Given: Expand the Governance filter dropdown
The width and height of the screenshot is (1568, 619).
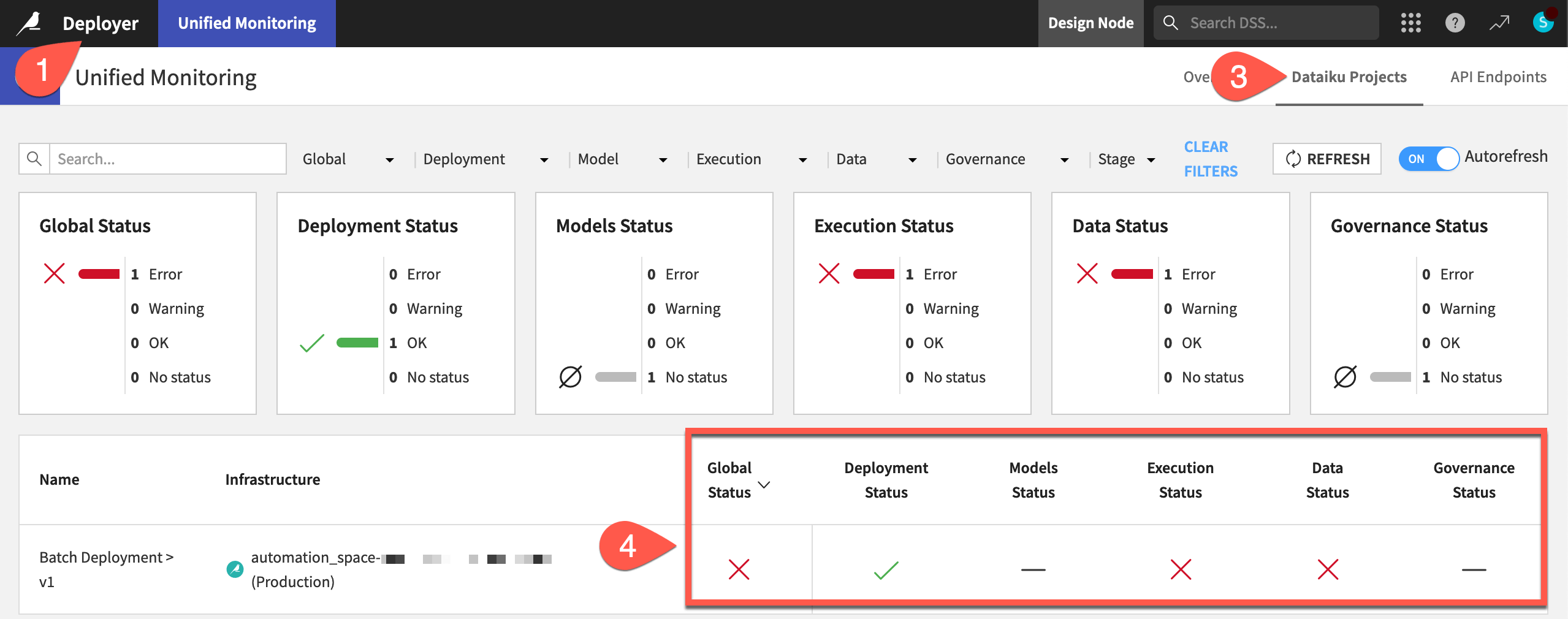Looking at the screenshot, I should pyautogui.click(x=1007, y=159).
